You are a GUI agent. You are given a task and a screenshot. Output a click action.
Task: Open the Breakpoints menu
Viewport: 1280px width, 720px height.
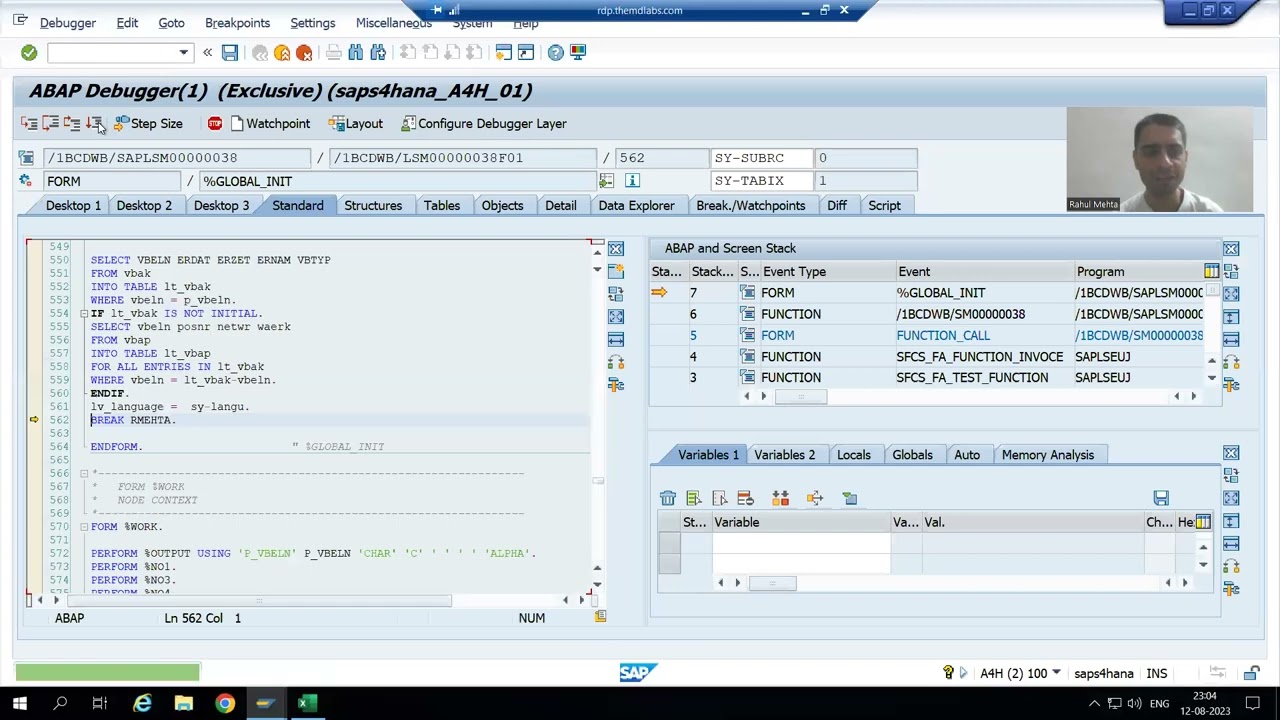pos(237,22)
